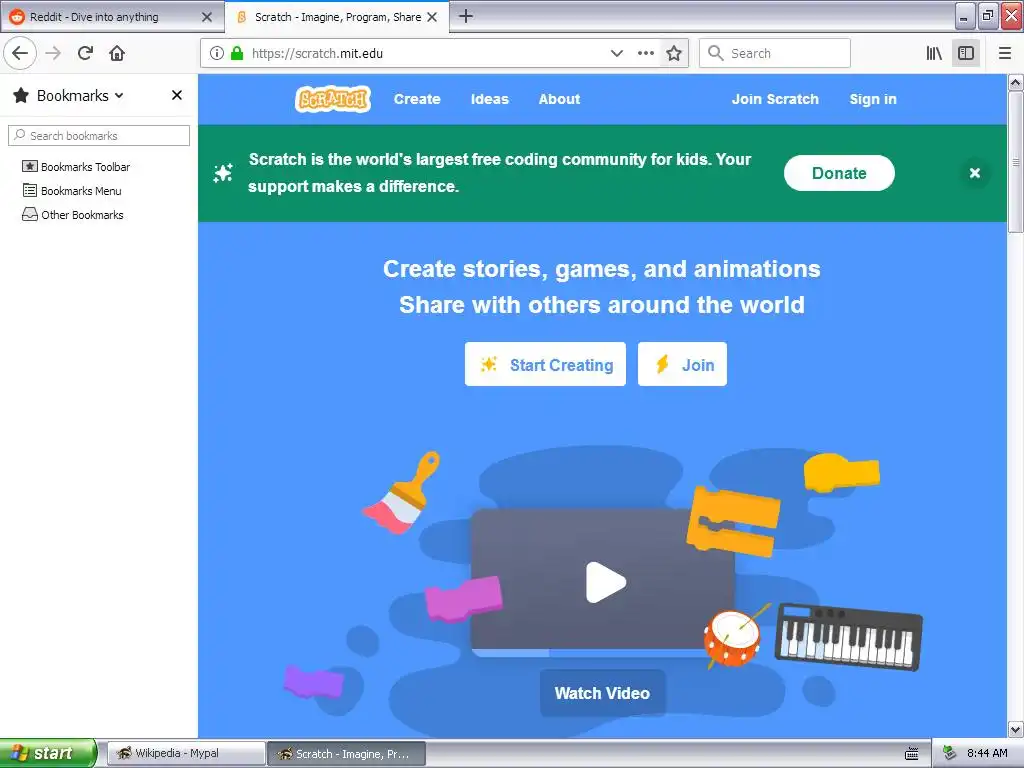
Task: Click Join Scratch in the navigation
Action: pyautogui.click(x=775, y=99)
